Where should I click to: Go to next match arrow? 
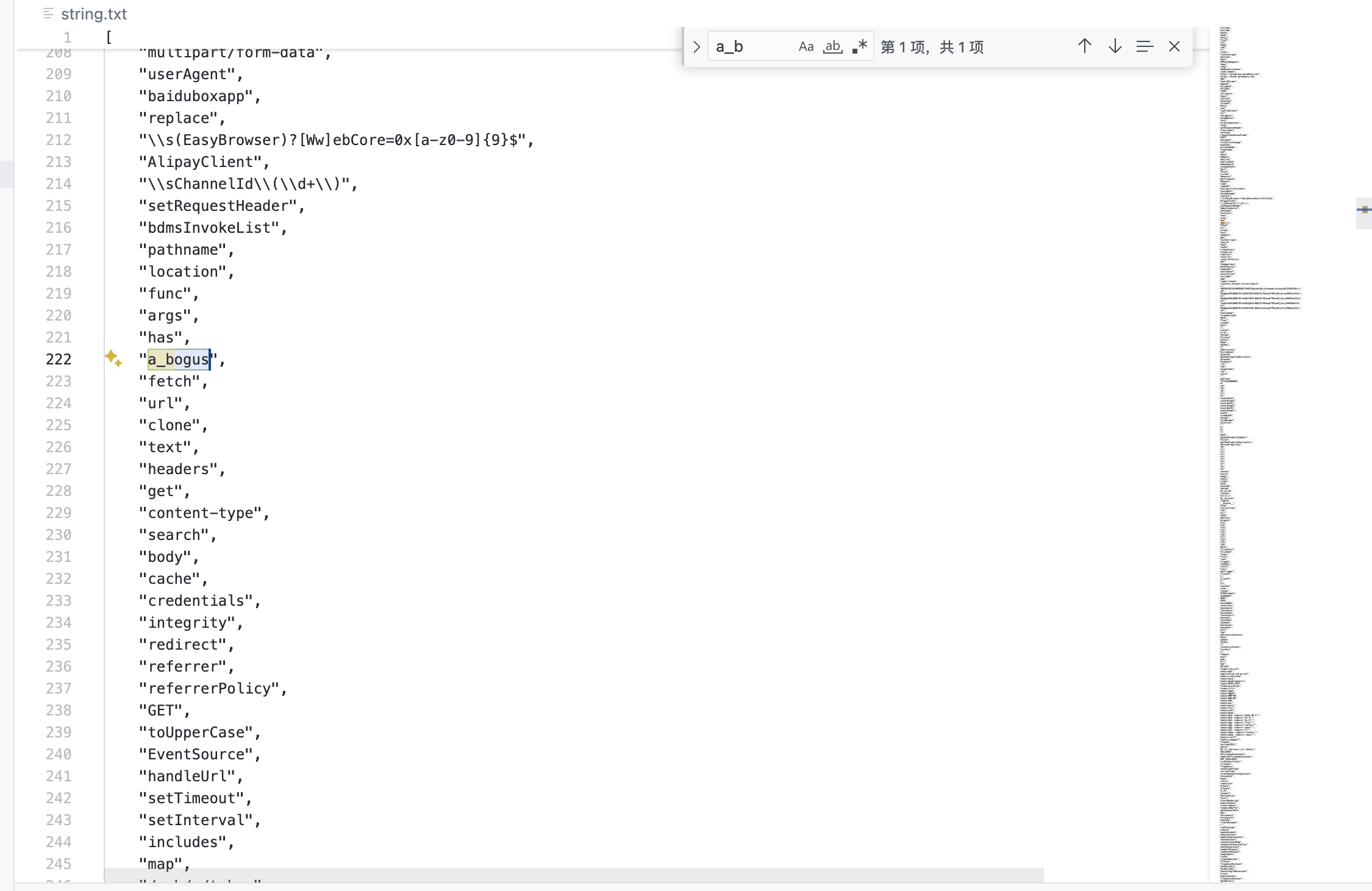pos(1115,46)
